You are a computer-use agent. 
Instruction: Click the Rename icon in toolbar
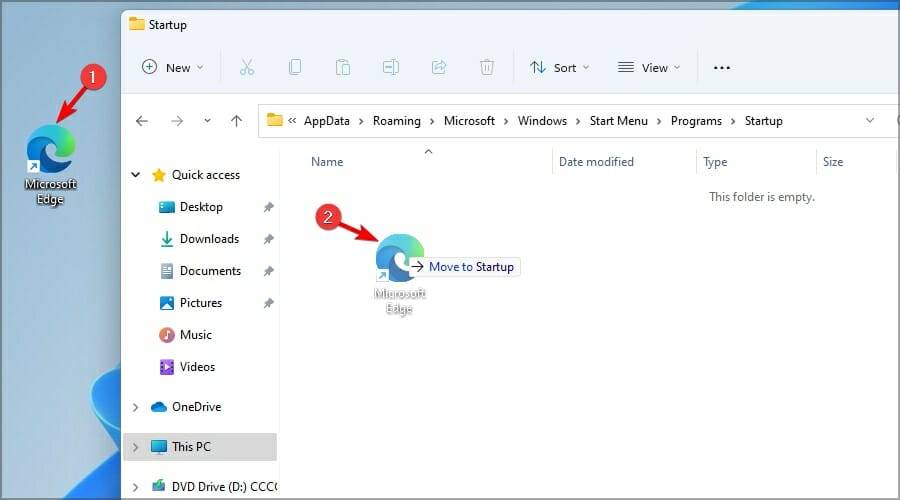[390, 68]
